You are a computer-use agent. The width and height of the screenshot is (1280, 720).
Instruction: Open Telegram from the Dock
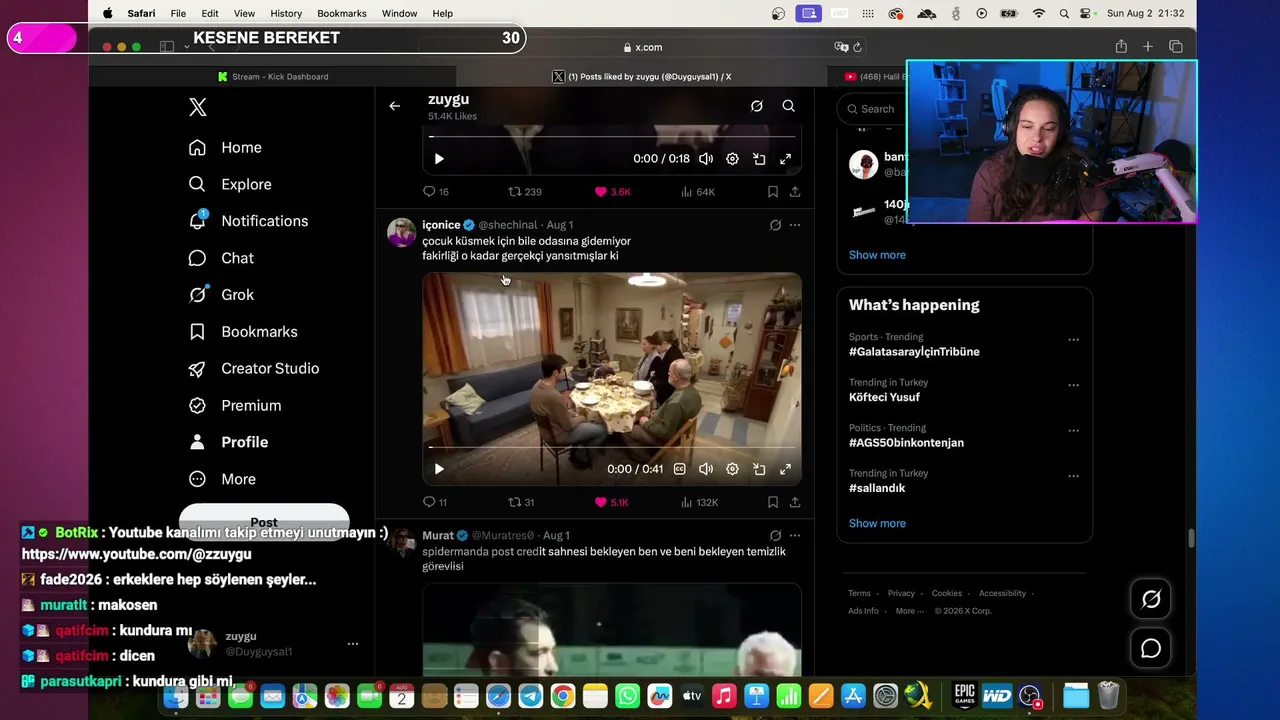pyautogui.click(x=531, y=696)
